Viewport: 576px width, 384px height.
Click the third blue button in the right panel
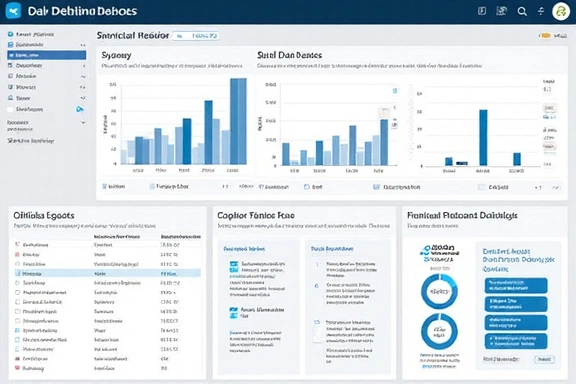(x=516, y=323)
